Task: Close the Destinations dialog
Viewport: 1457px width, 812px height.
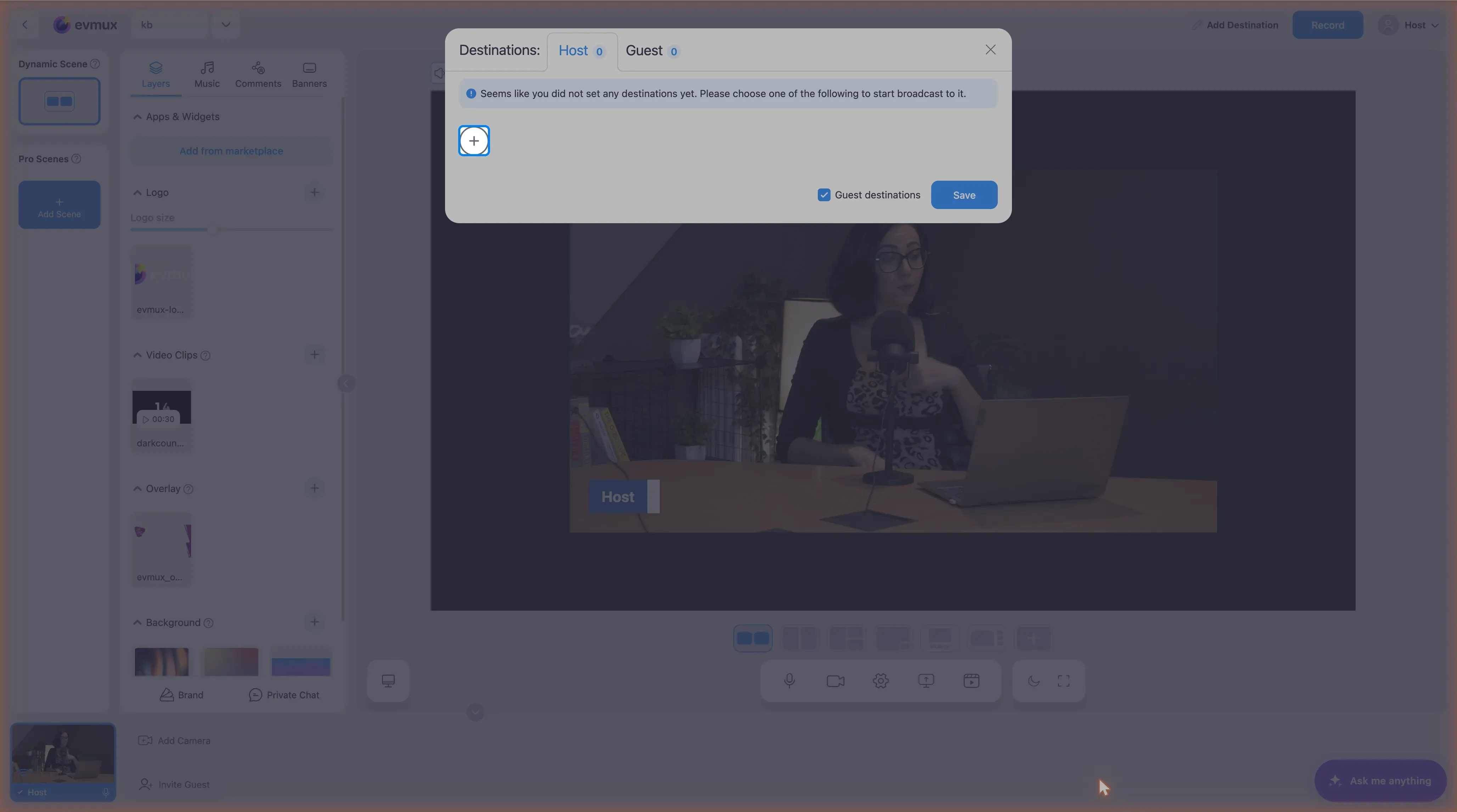Action: click(x=990, y=50)
